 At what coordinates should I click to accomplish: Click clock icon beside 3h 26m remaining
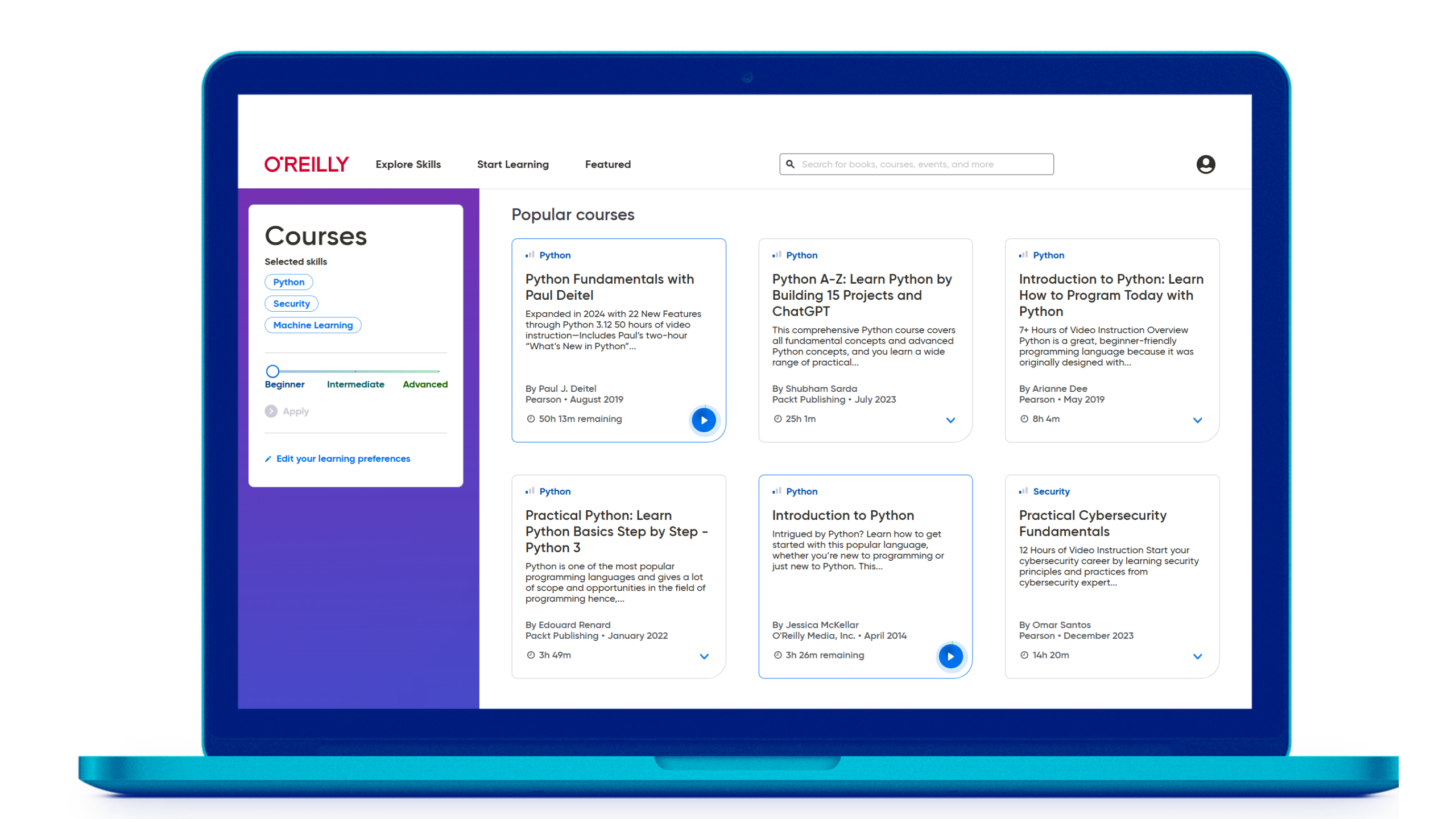(777, 655)
